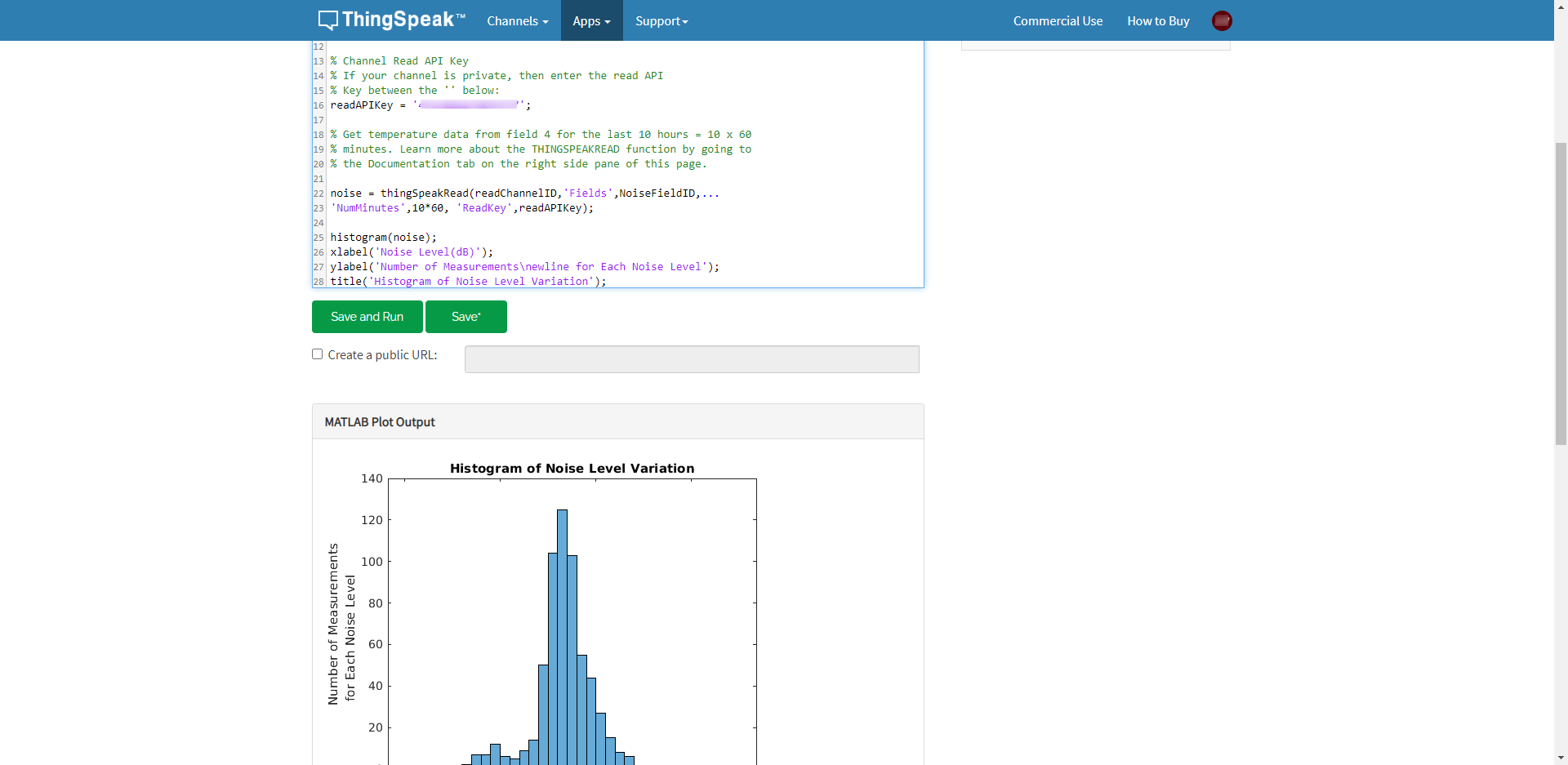1568x765 pixels.
Task: Click the '% Channel Read API Key' comment
Action: [x=399, y=61]
